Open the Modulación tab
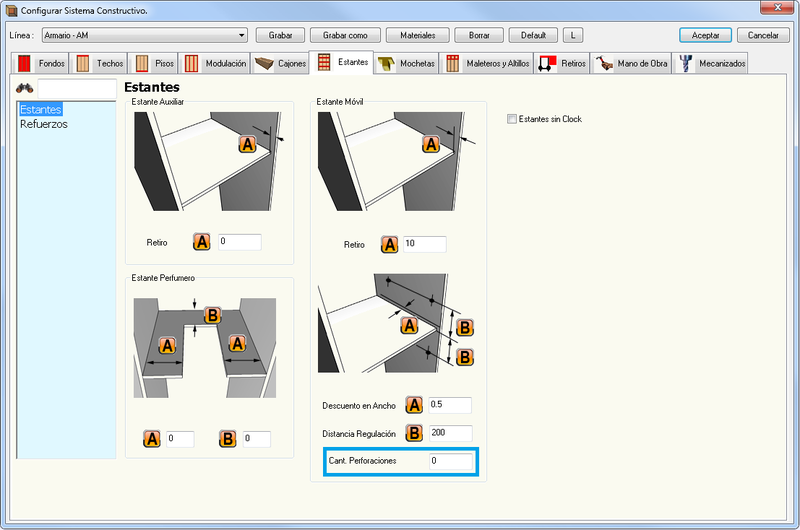Screen dimensions: 800x530 click(x=215, y=63)
